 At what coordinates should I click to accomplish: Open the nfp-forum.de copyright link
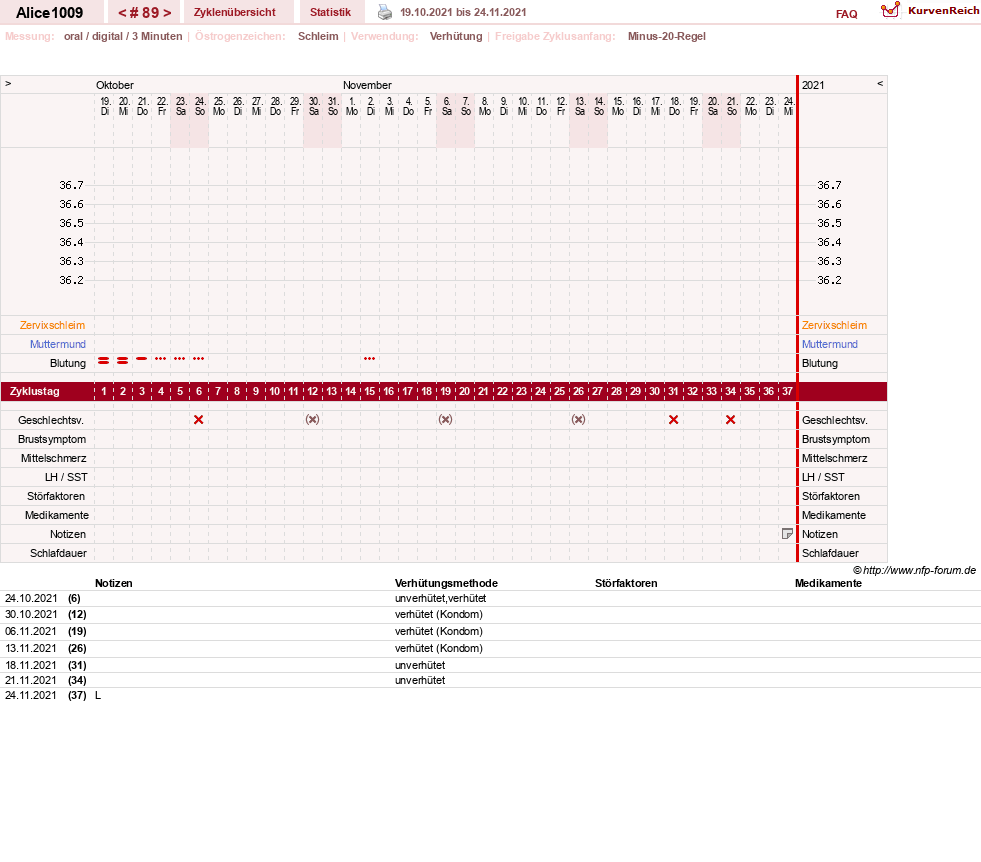[915, 570]
